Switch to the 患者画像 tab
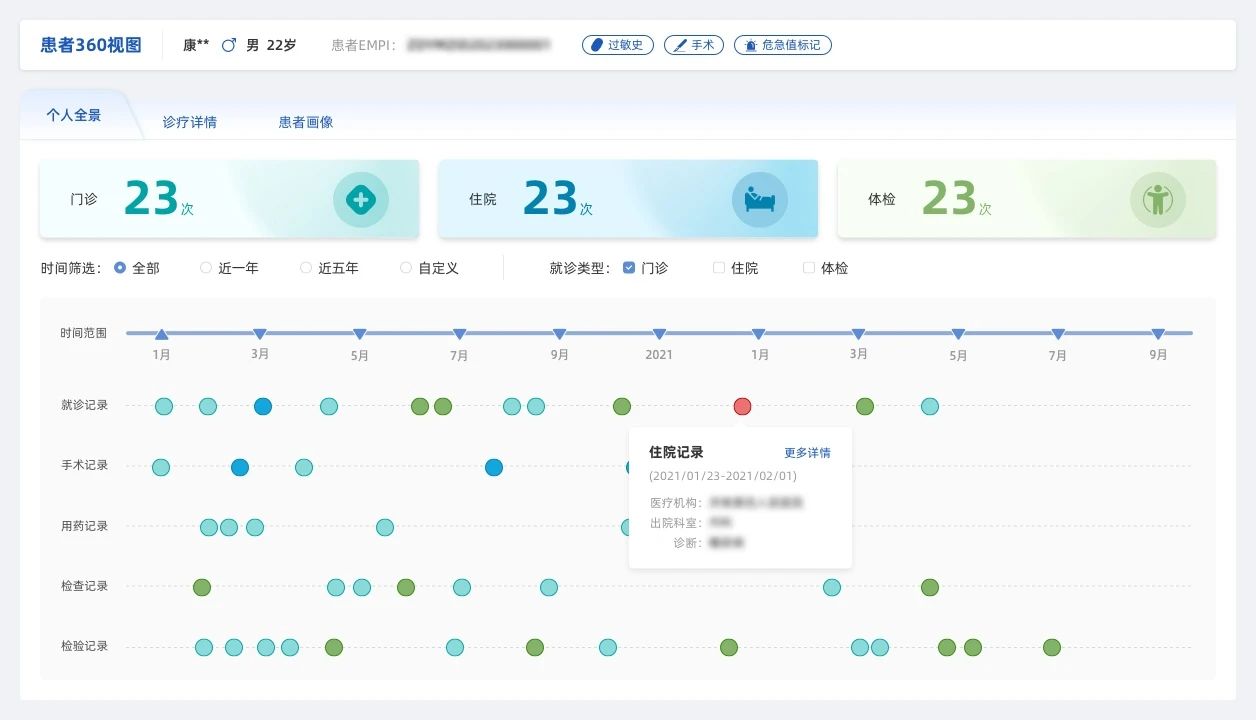The width and height of the screenshot is (1256, 720). [x=305, y=121]
